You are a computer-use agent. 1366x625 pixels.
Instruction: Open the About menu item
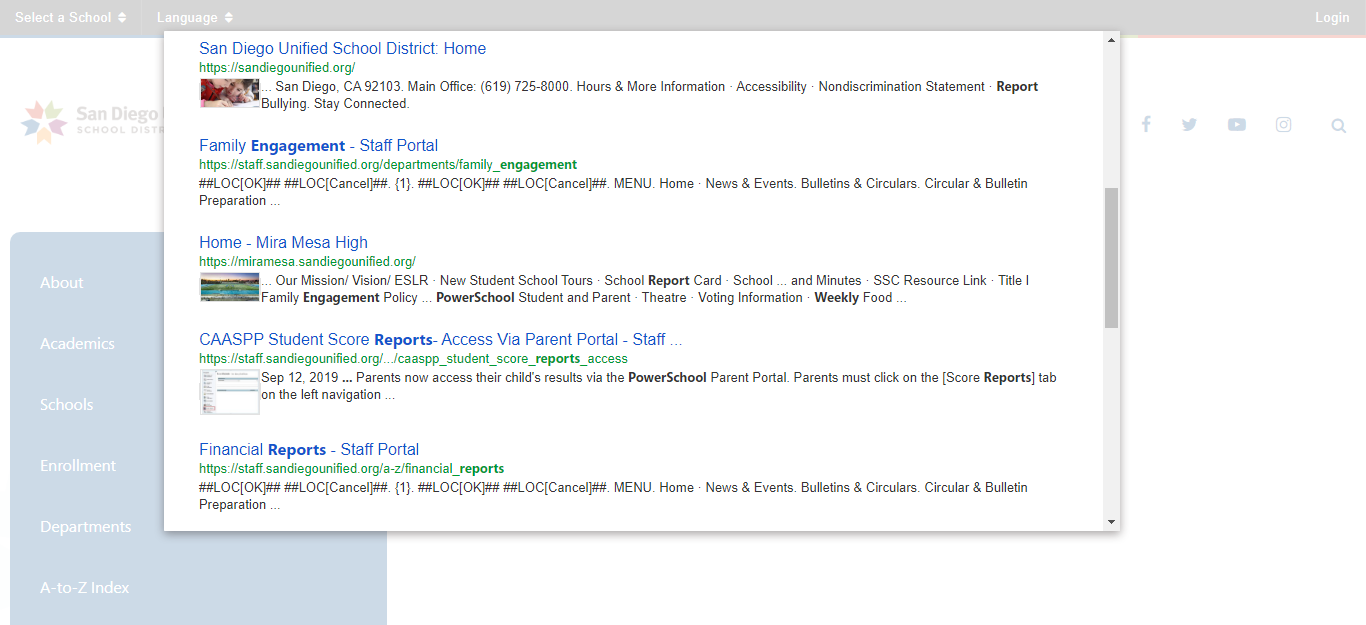(62, 283)
